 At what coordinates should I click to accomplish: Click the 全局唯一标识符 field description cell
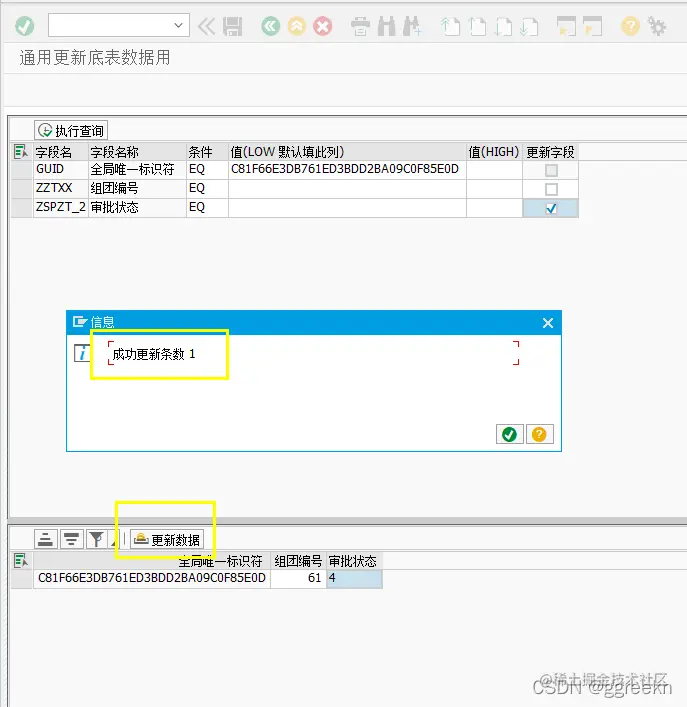coord(137,170)
